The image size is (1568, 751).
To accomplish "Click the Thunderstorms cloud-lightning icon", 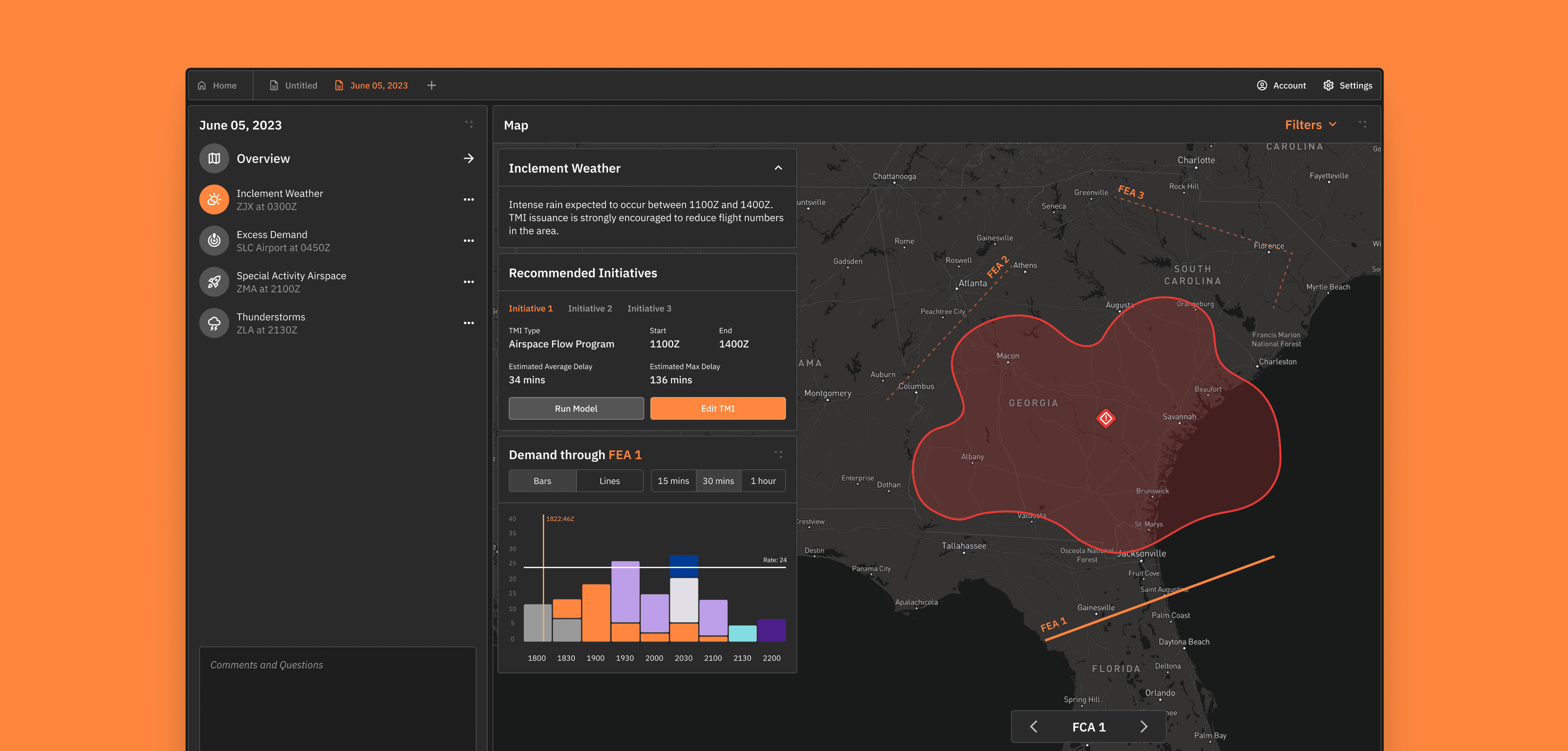I will [x=214, y=323].
